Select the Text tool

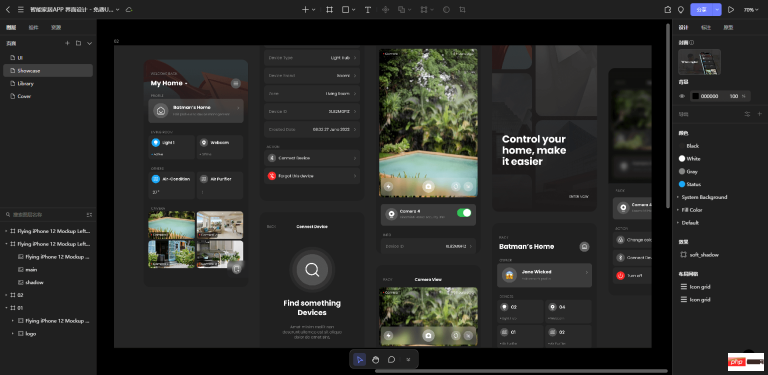click(x=367, y=9)
